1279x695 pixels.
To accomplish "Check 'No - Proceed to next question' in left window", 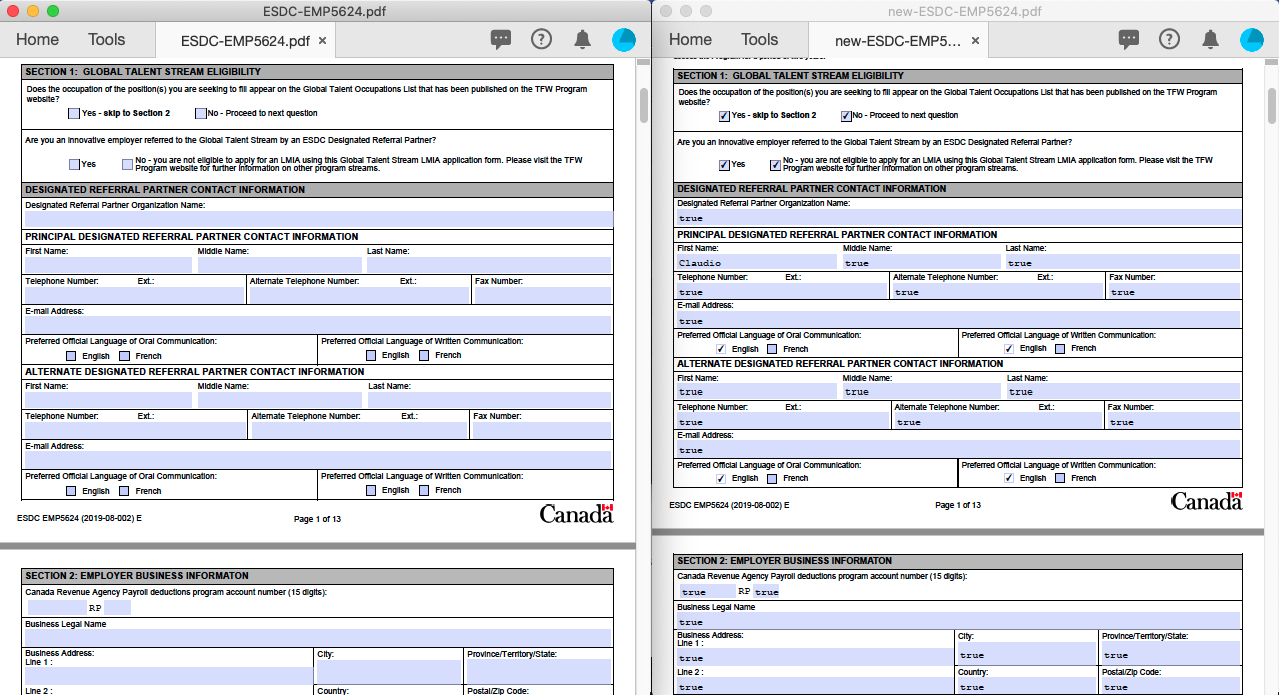I will tap(200, 113).
